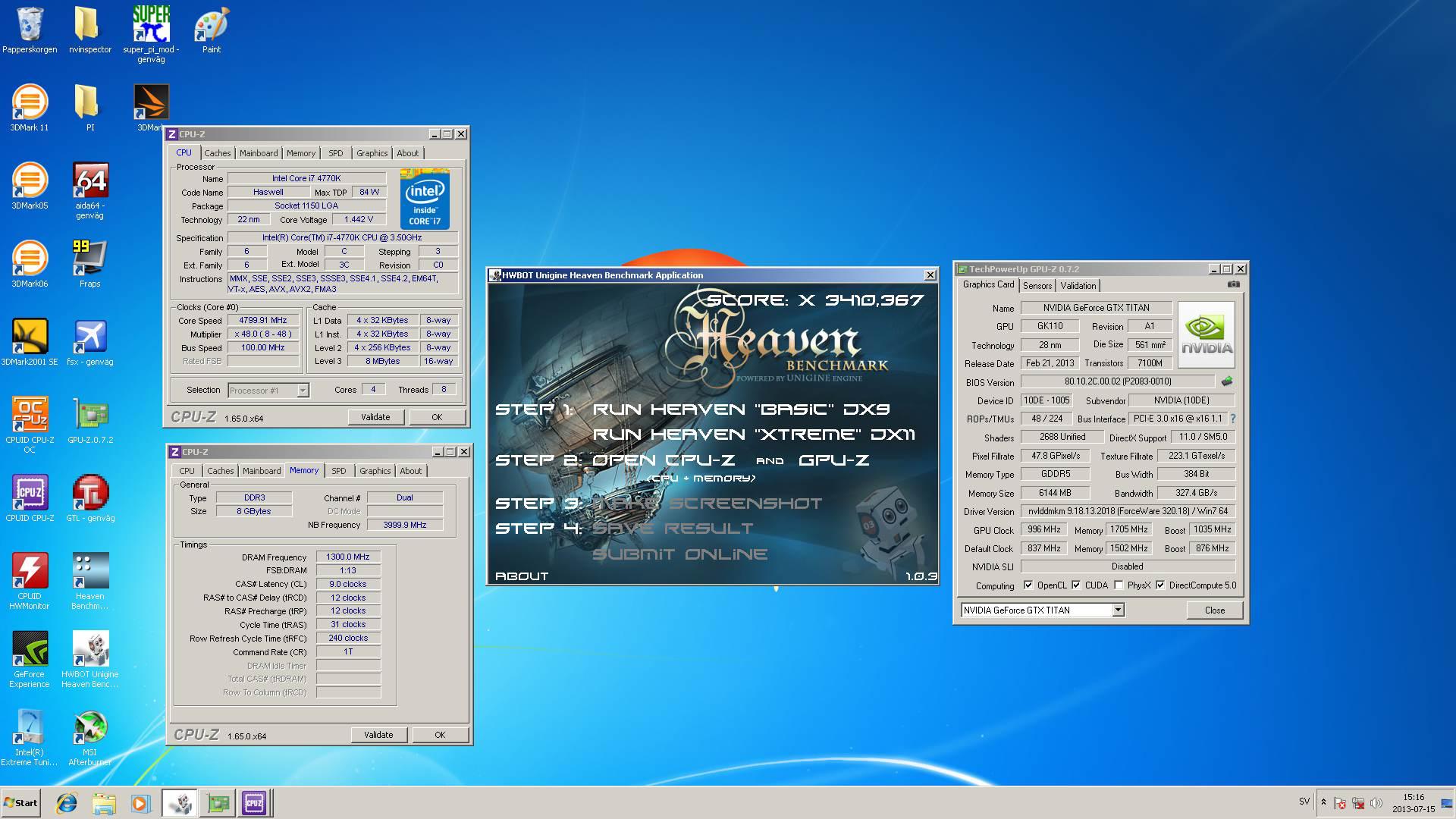The height and width of the screenshot is (819, 1456).
Task: Show hidden tray icons arrow
Action: tap(1323, 802)
